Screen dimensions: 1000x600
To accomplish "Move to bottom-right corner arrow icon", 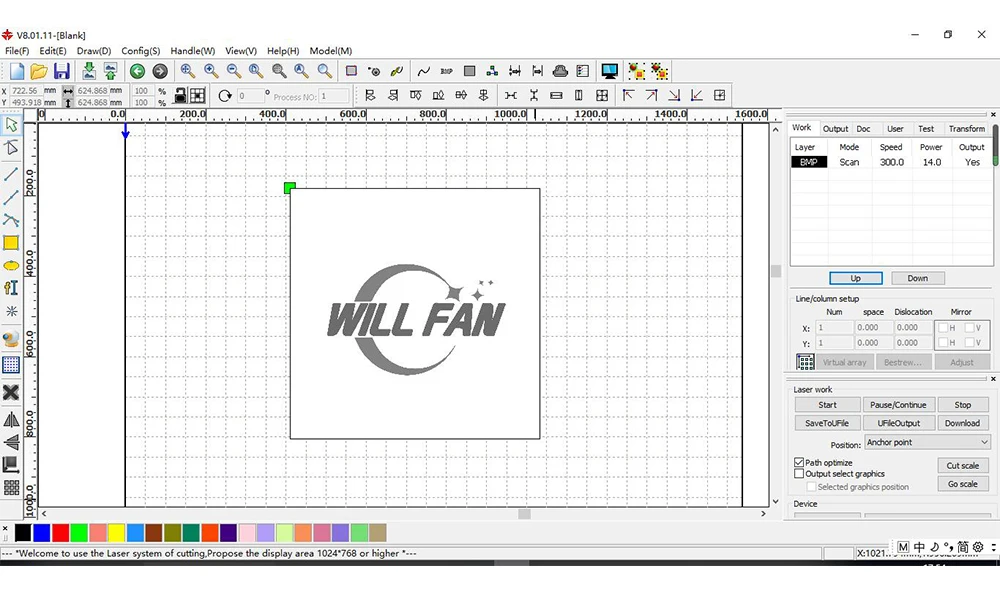I will [674, 96].
